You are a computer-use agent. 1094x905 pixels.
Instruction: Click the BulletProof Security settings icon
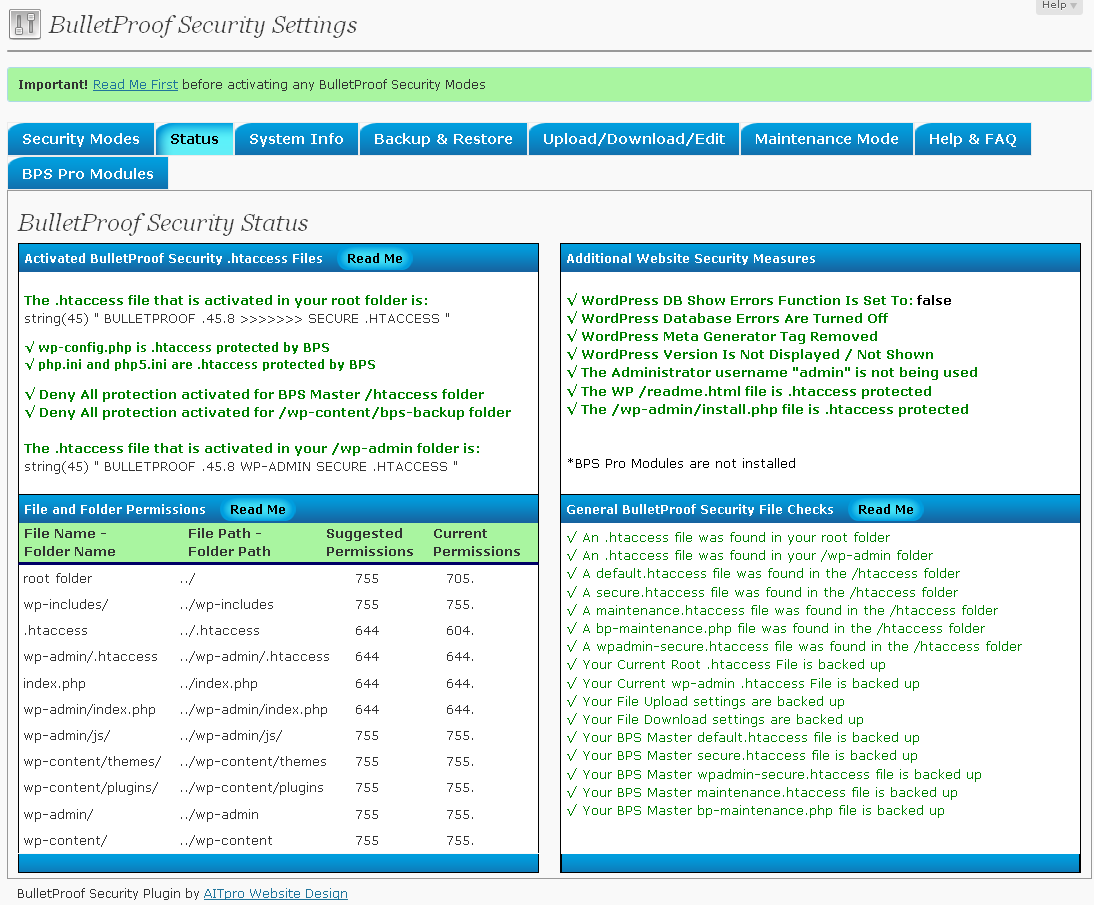point(24,24)
